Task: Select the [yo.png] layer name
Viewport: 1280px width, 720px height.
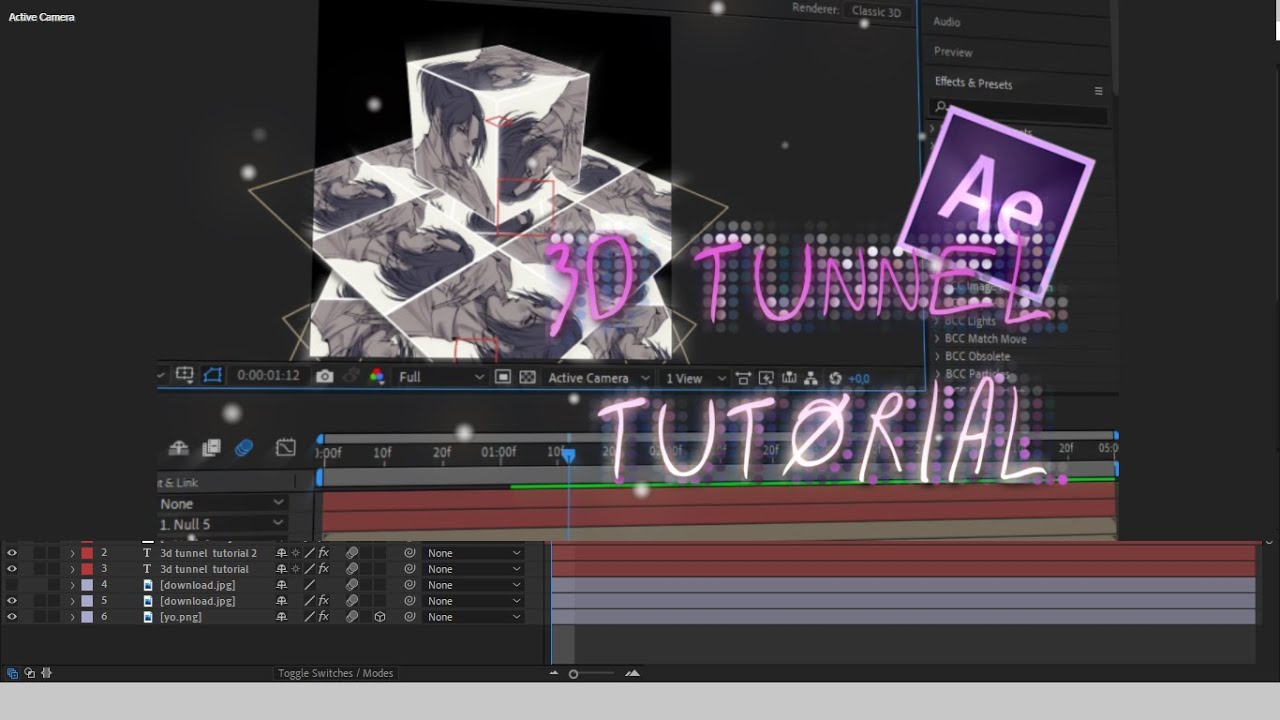Action: 181,617
